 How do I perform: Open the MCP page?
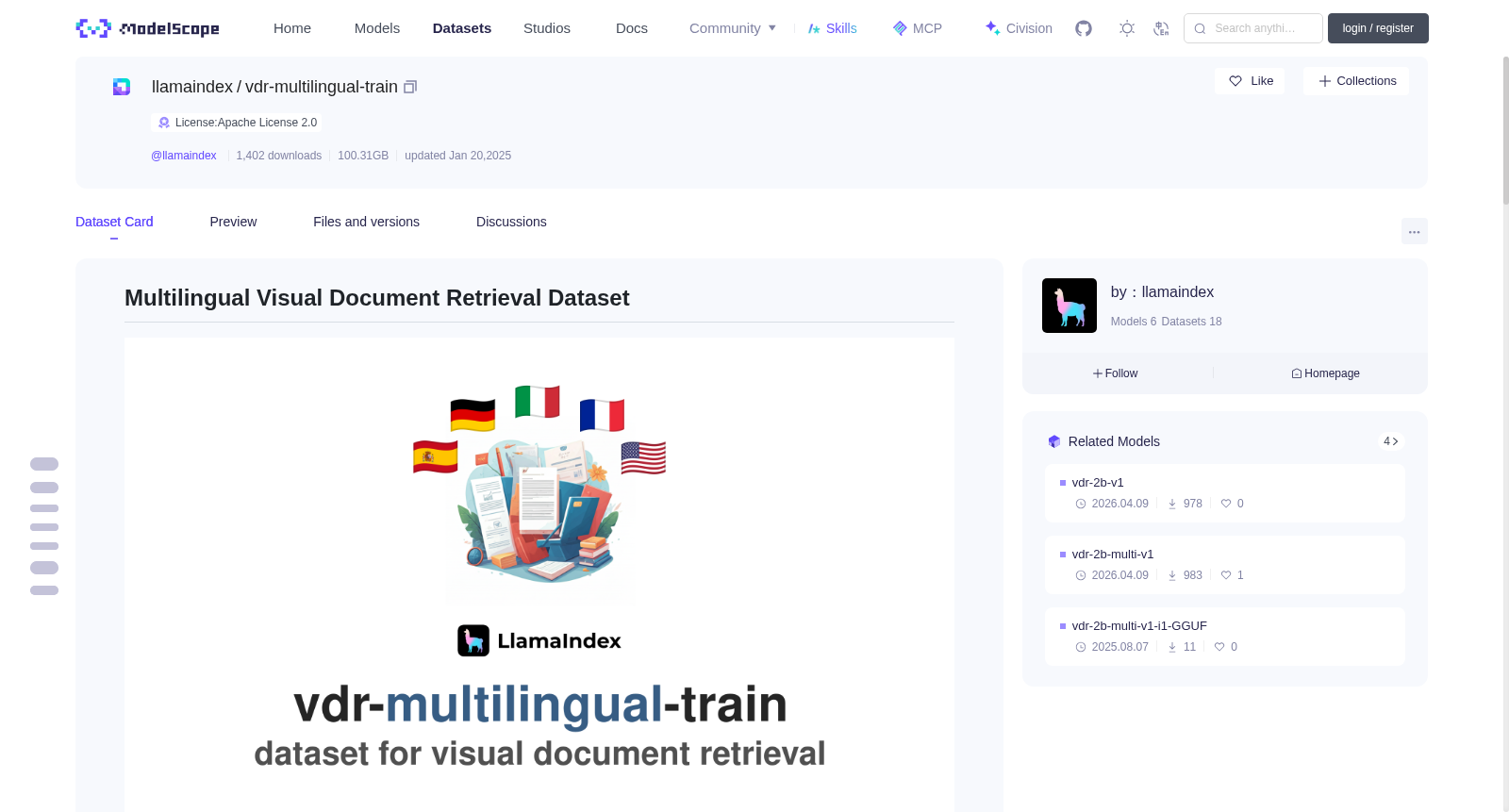click(918, 28)
